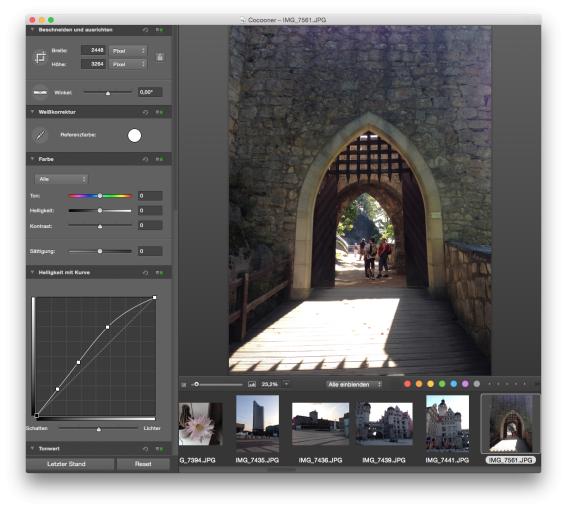Click the Helligkeit brightness slider
Screen dimensions: 567x510
100,211
